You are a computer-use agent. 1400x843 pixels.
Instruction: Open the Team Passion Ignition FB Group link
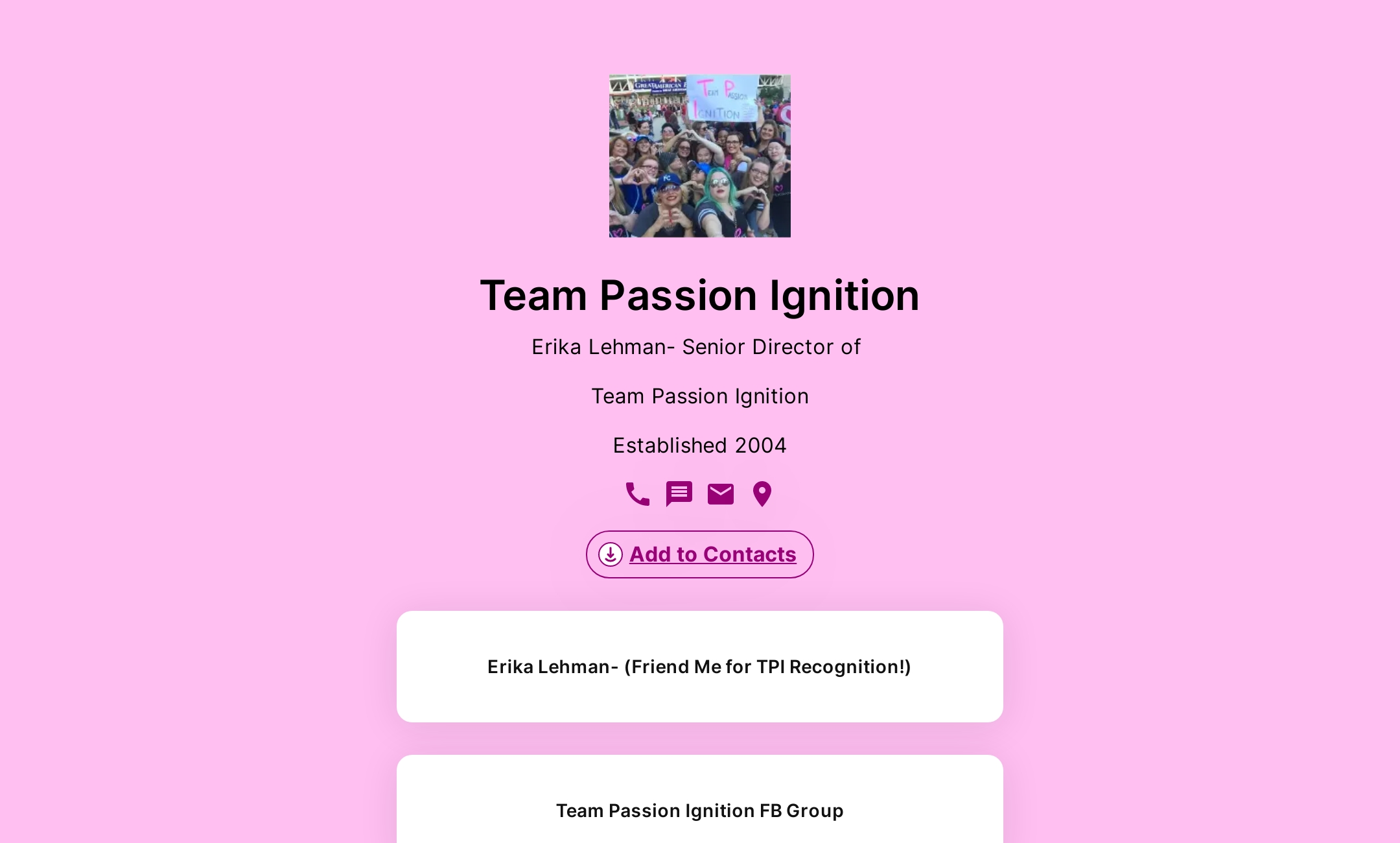(x=699, y=810)
